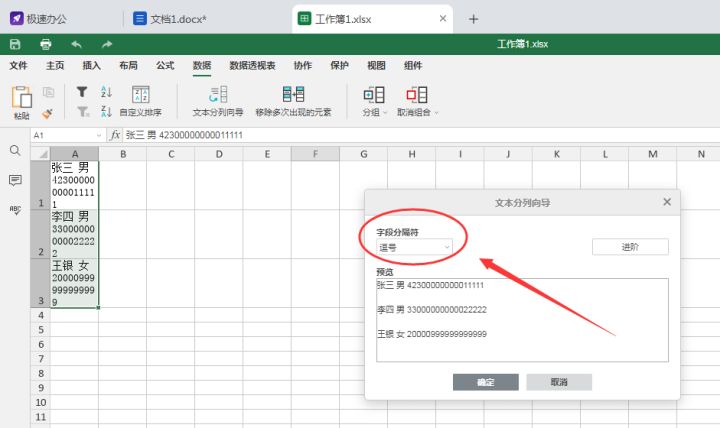Click the Paste clipboard icon
Screen dimensions: 720x428
click(x=22, y=97)
